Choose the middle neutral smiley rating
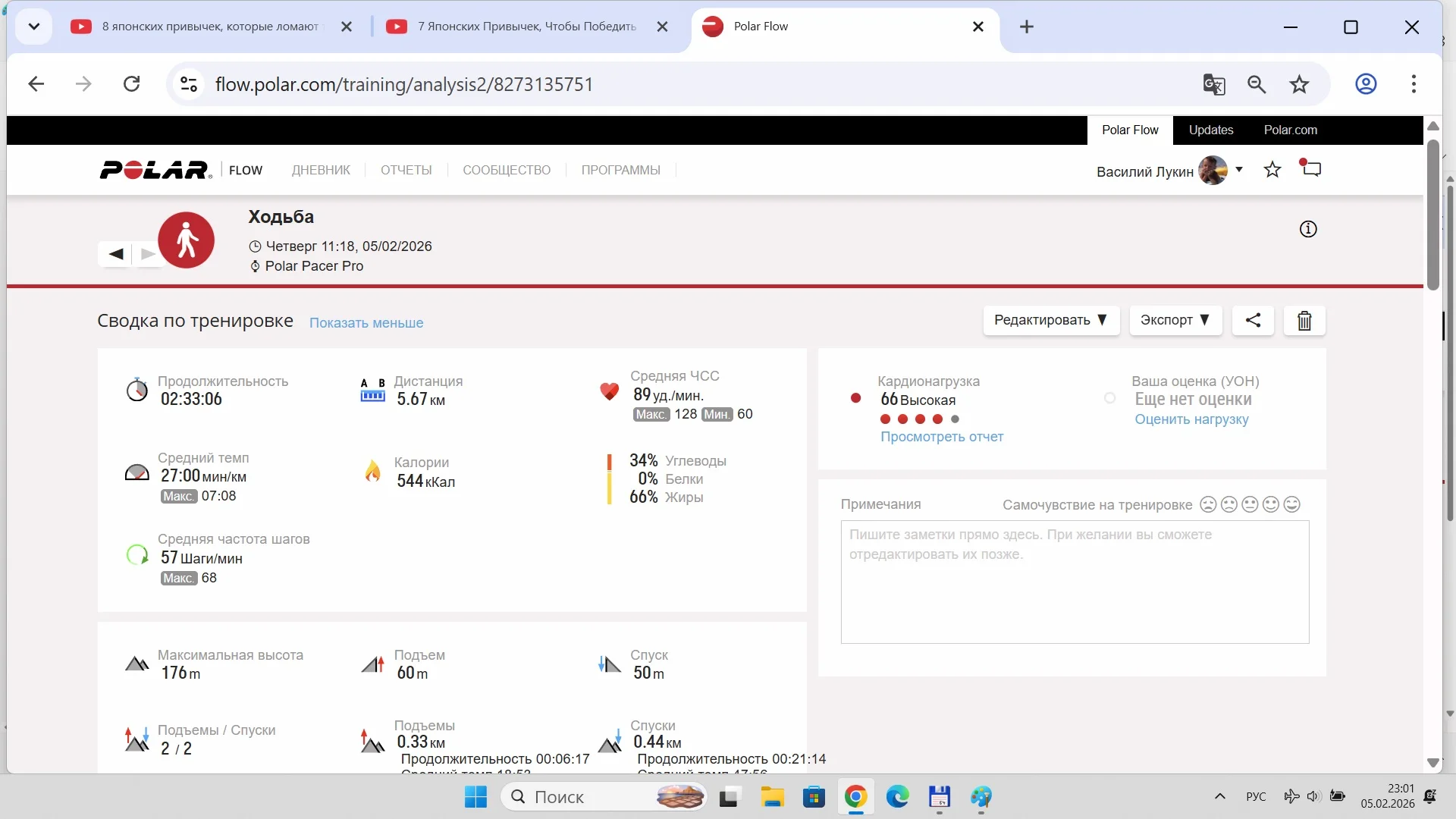The image size is (1456, 819). point(1250,505)
